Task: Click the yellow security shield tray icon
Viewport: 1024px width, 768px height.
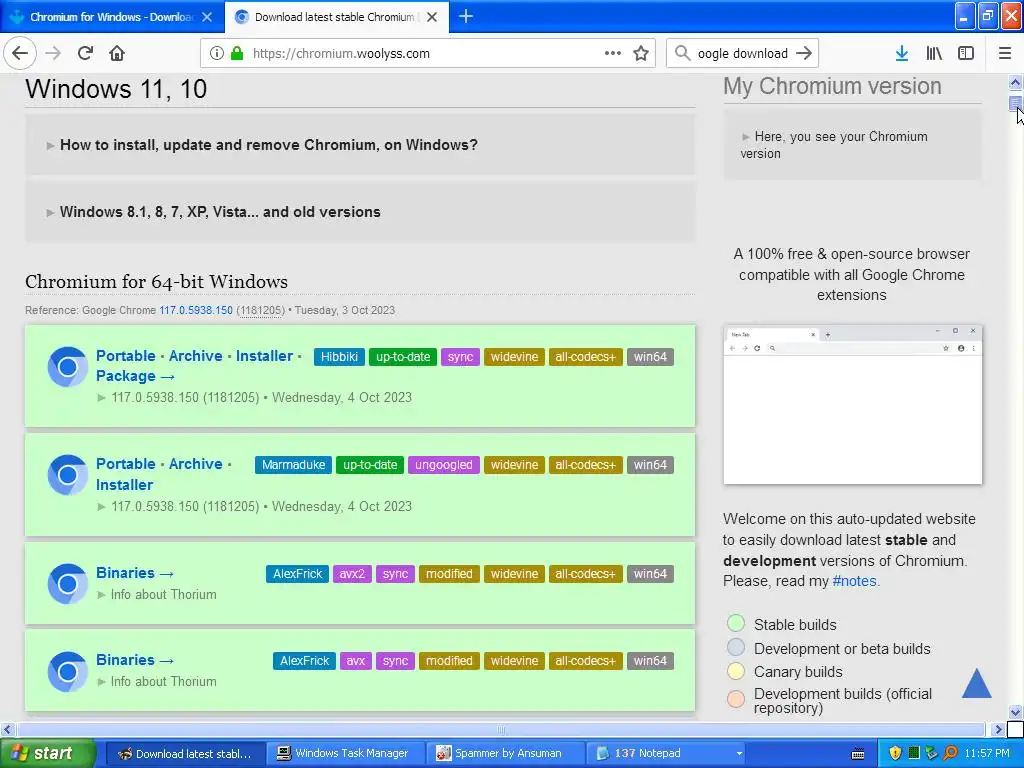Action: (895, 753)
